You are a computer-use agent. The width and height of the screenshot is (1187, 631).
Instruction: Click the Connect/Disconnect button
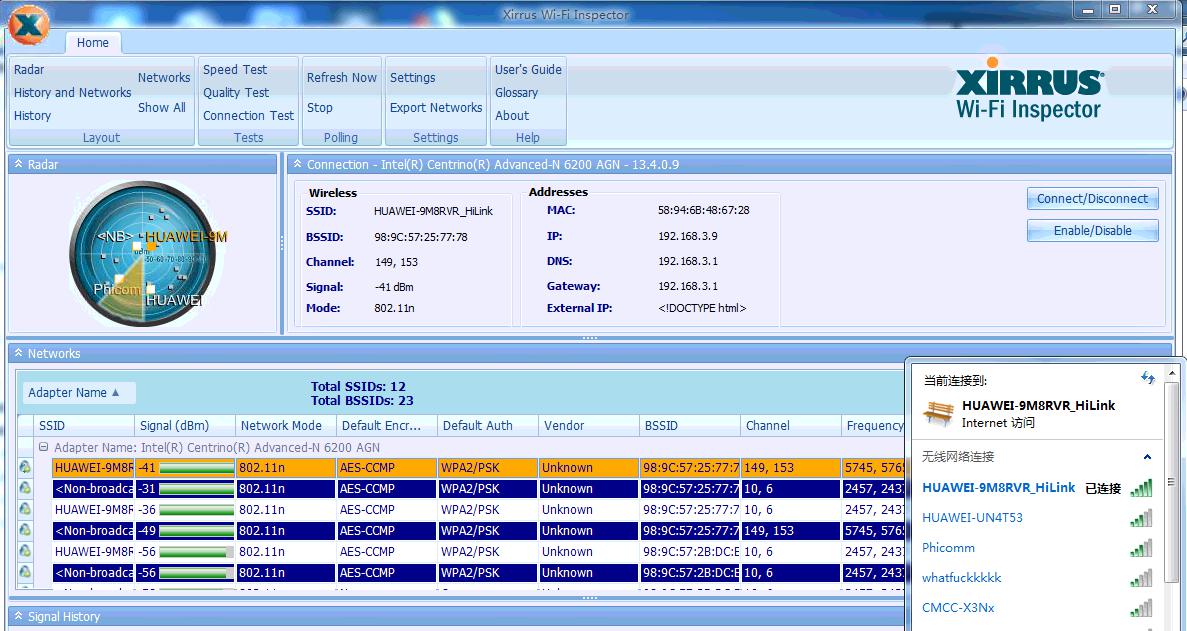[x=1092, y=199]
